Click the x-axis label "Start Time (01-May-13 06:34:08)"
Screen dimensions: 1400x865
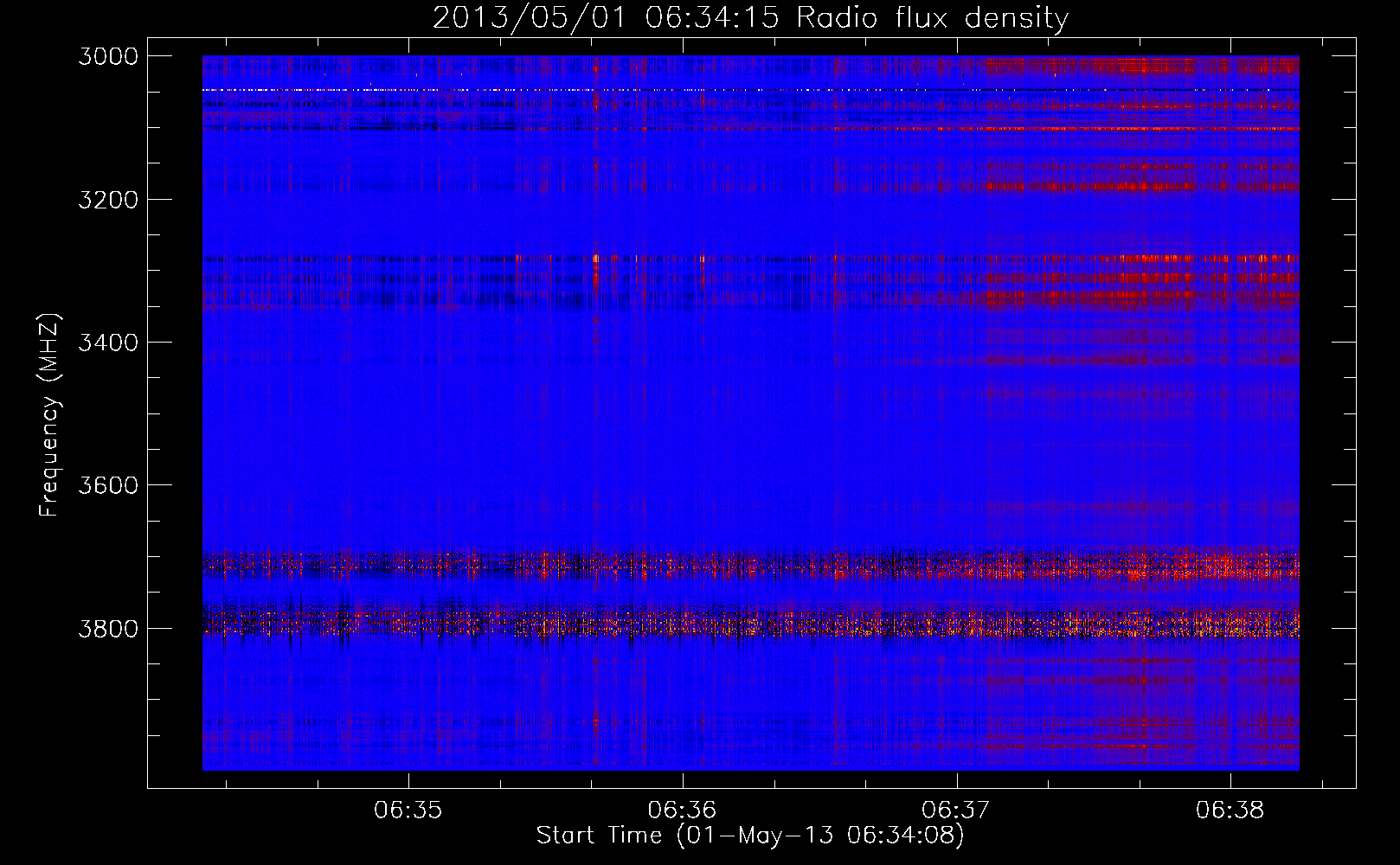tap(750, 836)
